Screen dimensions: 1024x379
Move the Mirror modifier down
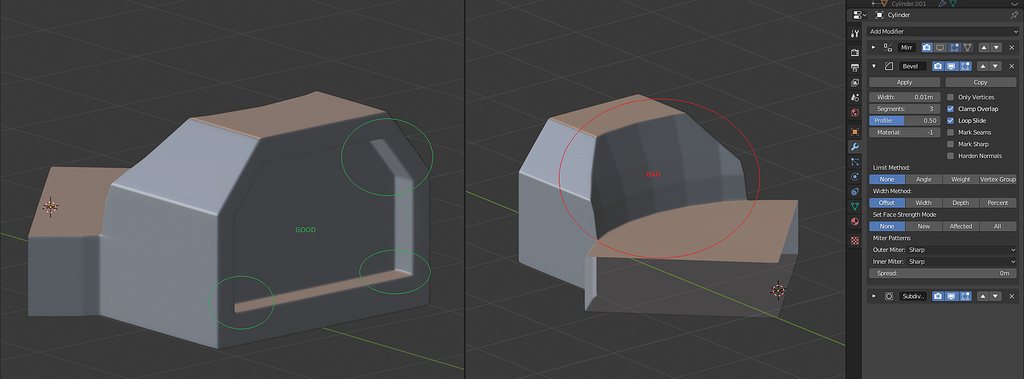pyautogui.click(x=995, y=48)
